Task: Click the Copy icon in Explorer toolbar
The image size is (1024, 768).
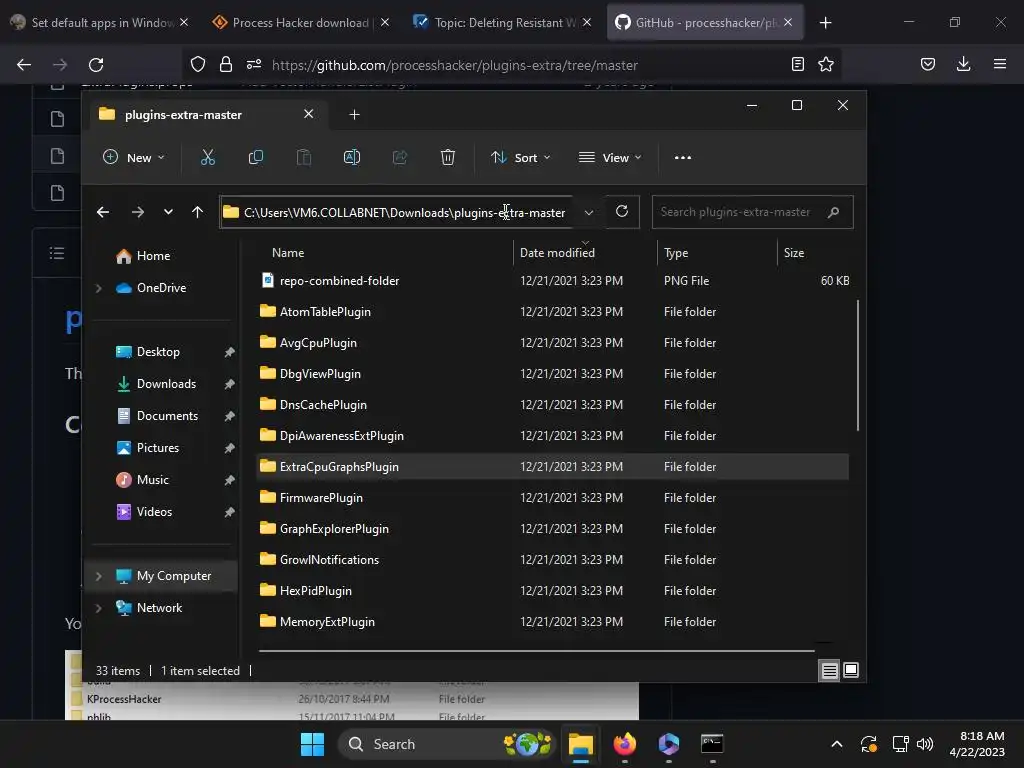Action: point(256,157)
